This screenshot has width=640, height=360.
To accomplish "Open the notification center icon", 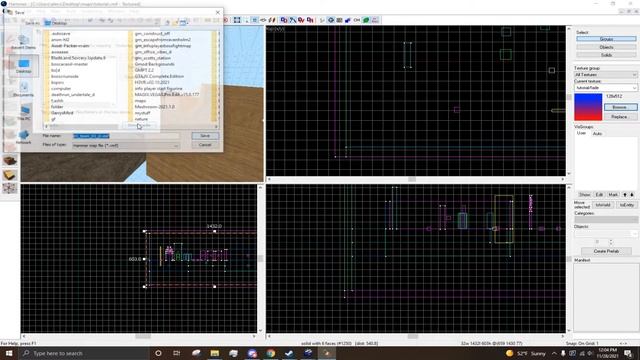I will pyautogui.click(x=629, y=353).
